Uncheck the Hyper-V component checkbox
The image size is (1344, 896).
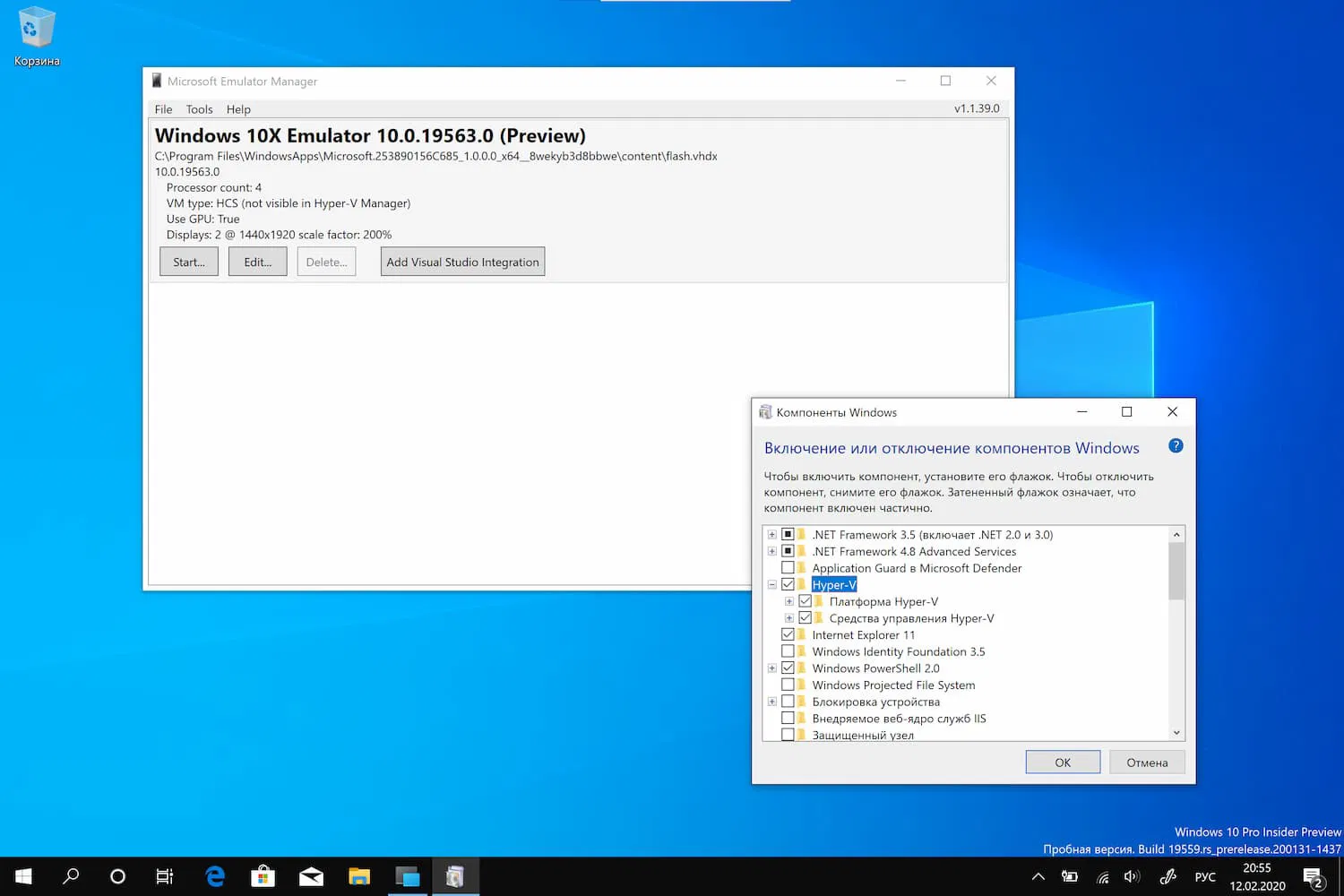click(788, 584)
